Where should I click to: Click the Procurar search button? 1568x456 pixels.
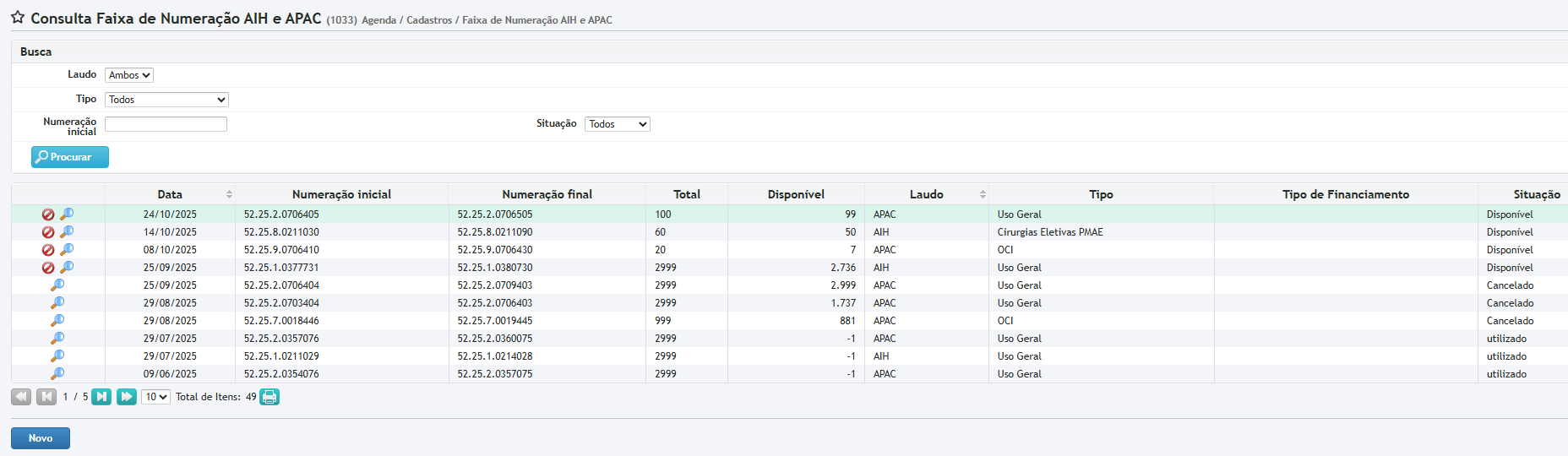coord(70,157)
